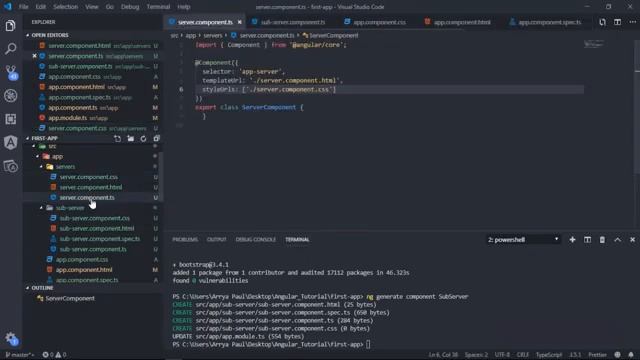The height and width of the screenshot is (360, 640).
Task: Open app.module.ts in Open Editors
Action: pos(67,118)
